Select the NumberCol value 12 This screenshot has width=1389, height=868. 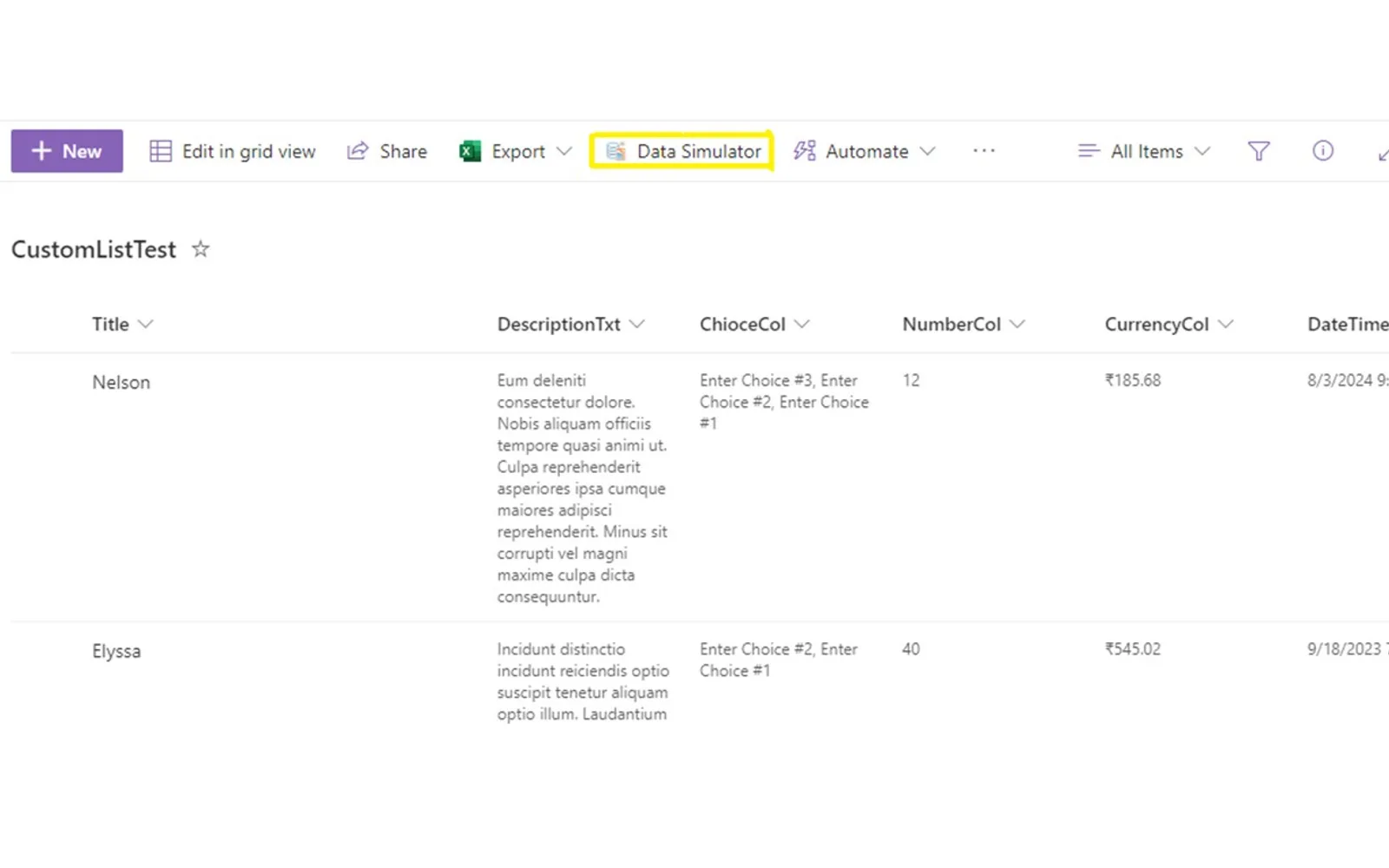(911, 380)
